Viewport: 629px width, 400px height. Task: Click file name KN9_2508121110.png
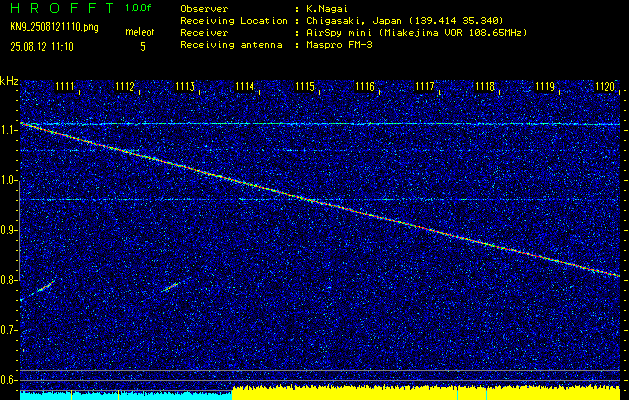click(x=54, y=27)
